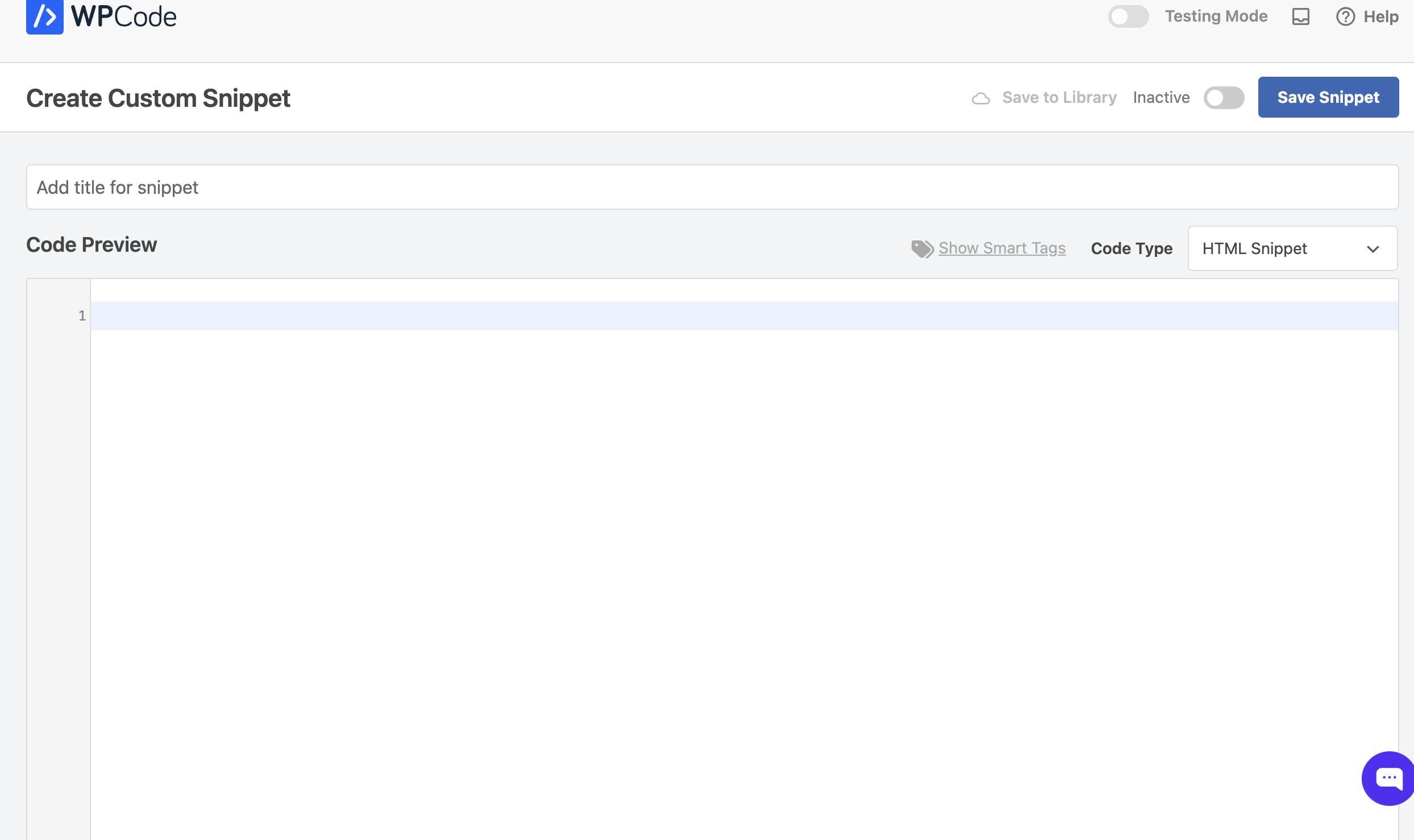Click the Inactive status label
The width and height of the screenshot is (1414, 840).
[x=1161, y=98]
